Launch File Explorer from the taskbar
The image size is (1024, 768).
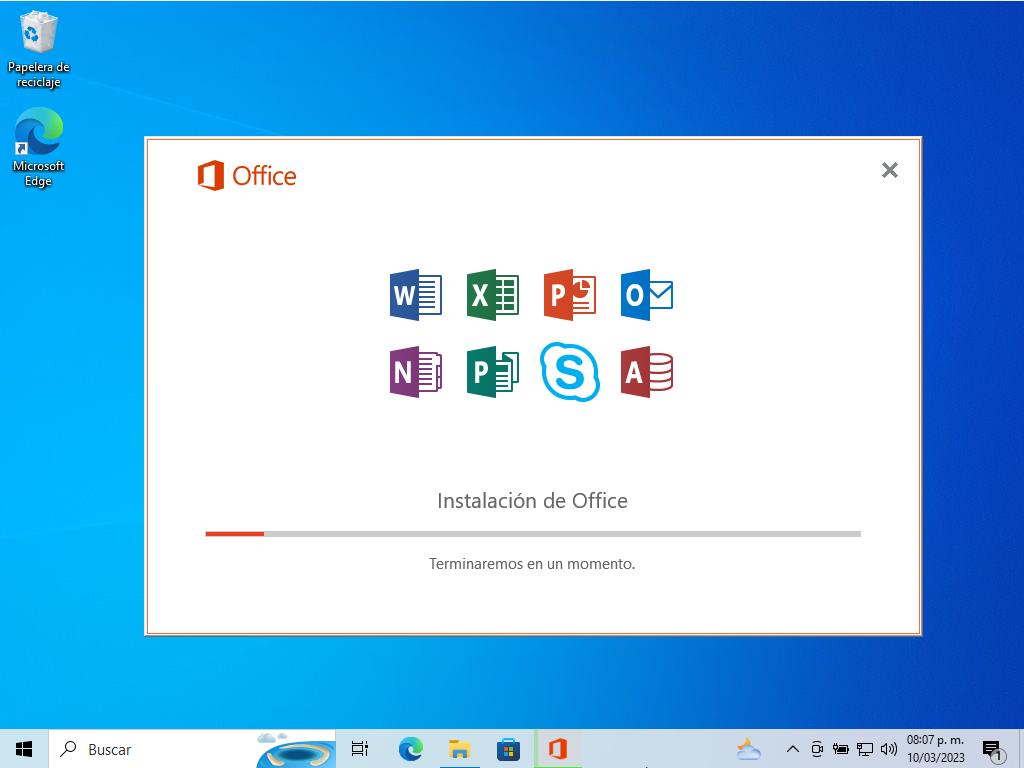[459, 748]
